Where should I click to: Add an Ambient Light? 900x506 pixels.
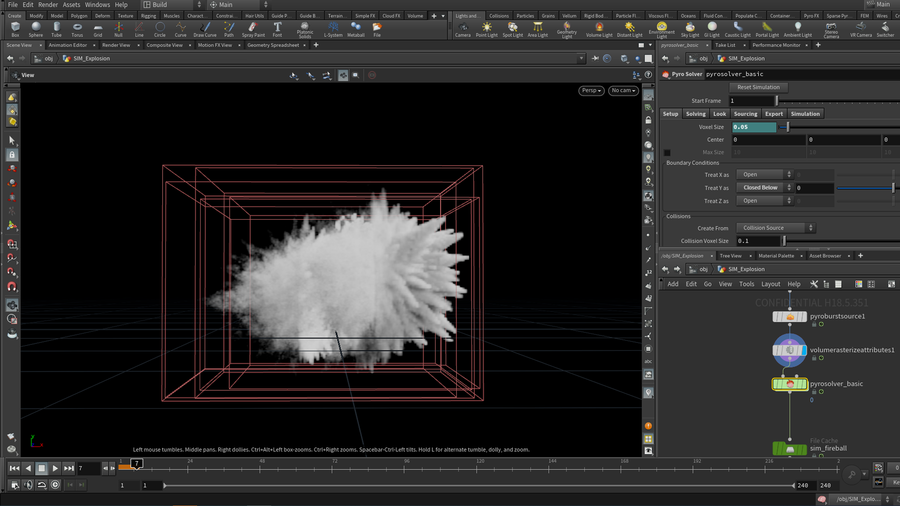click(x=798, y=29)
